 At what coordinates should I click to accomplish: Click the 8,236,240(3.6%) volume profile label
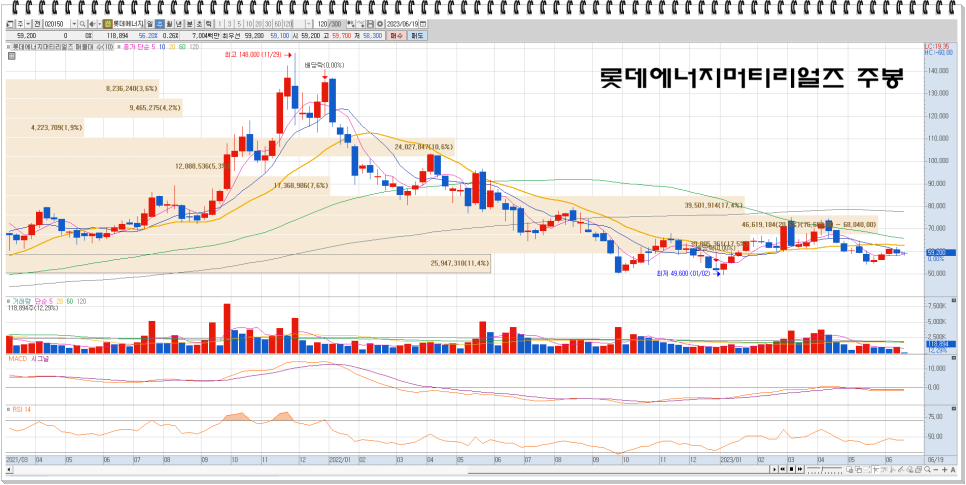pyautogui.click(x=132, y=89)
